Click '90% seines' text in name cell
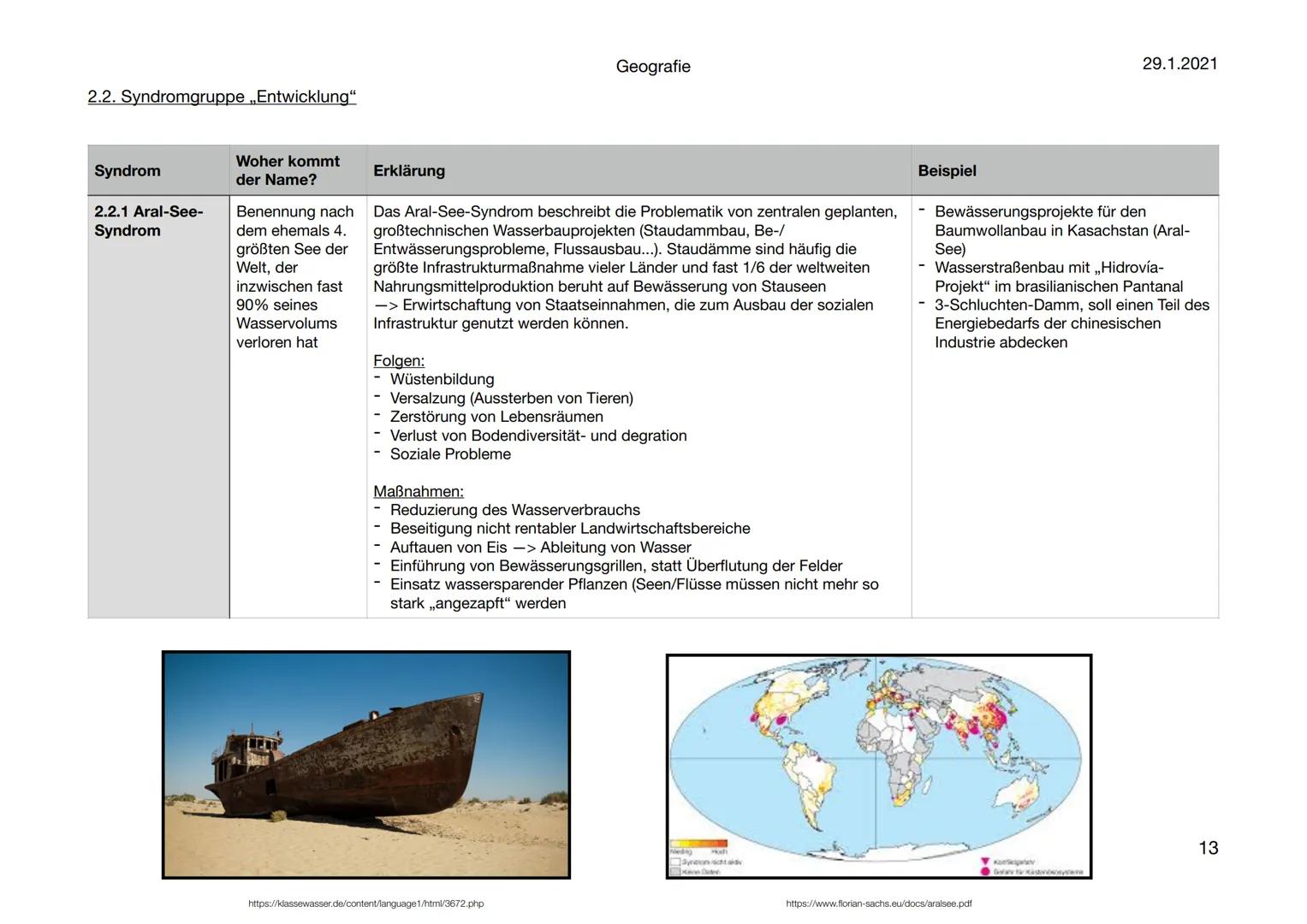The width and height of the screenshot is (1307, 924). [276, 305]
